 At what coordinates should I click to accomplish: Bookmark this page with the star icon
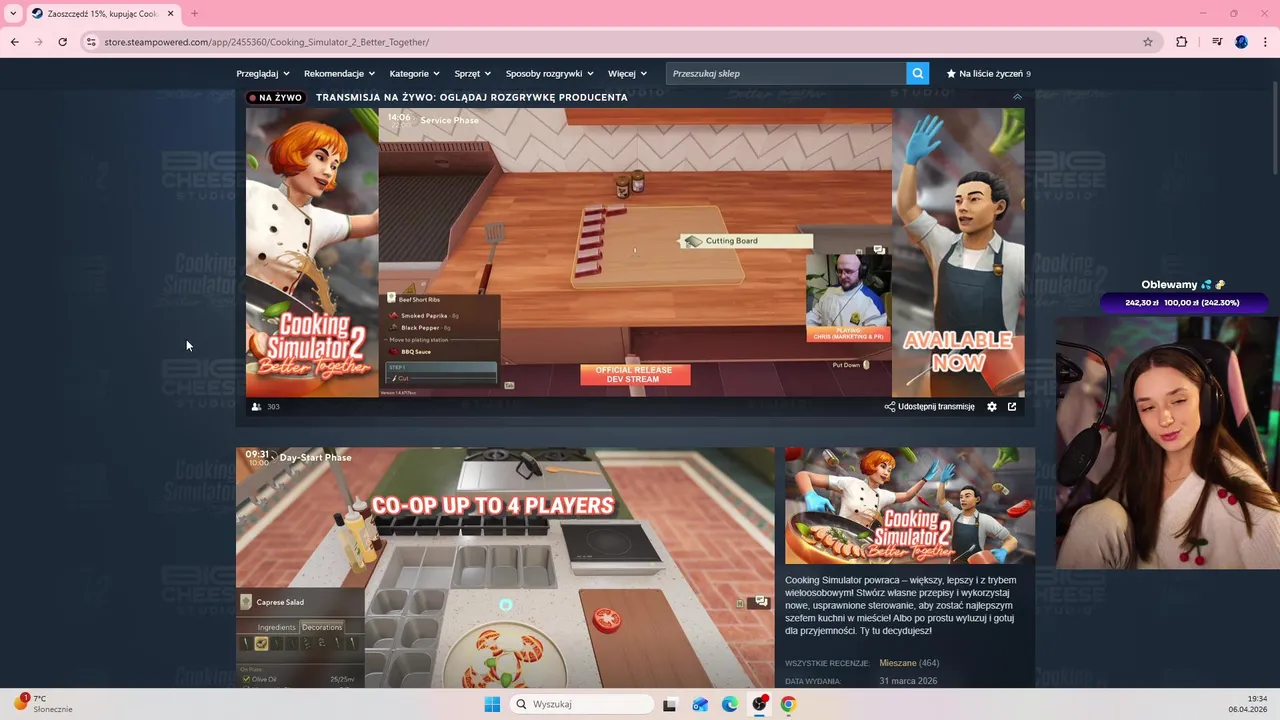coord(1148,42)
